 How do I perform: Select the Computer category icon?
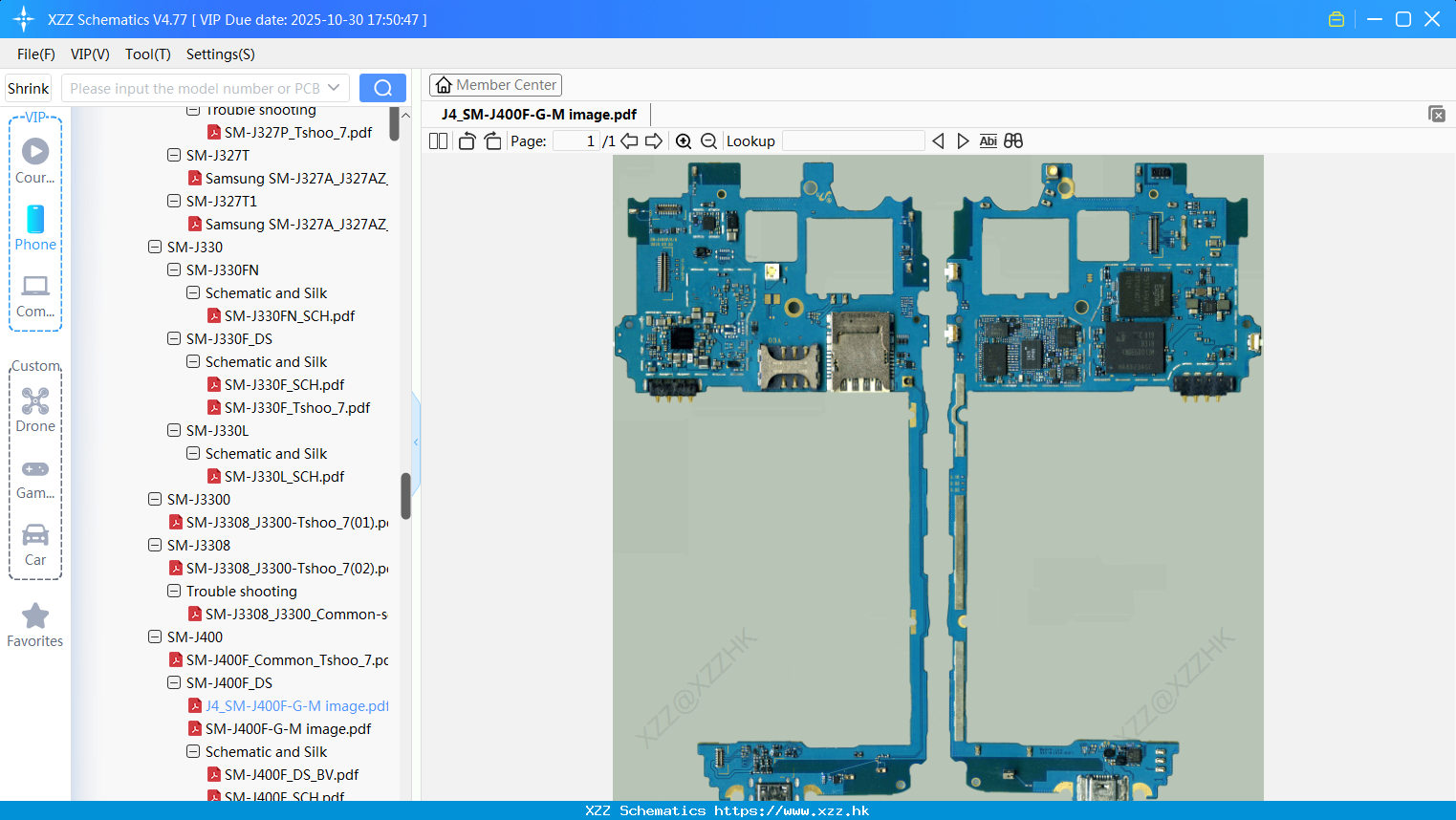click(35, 295)
